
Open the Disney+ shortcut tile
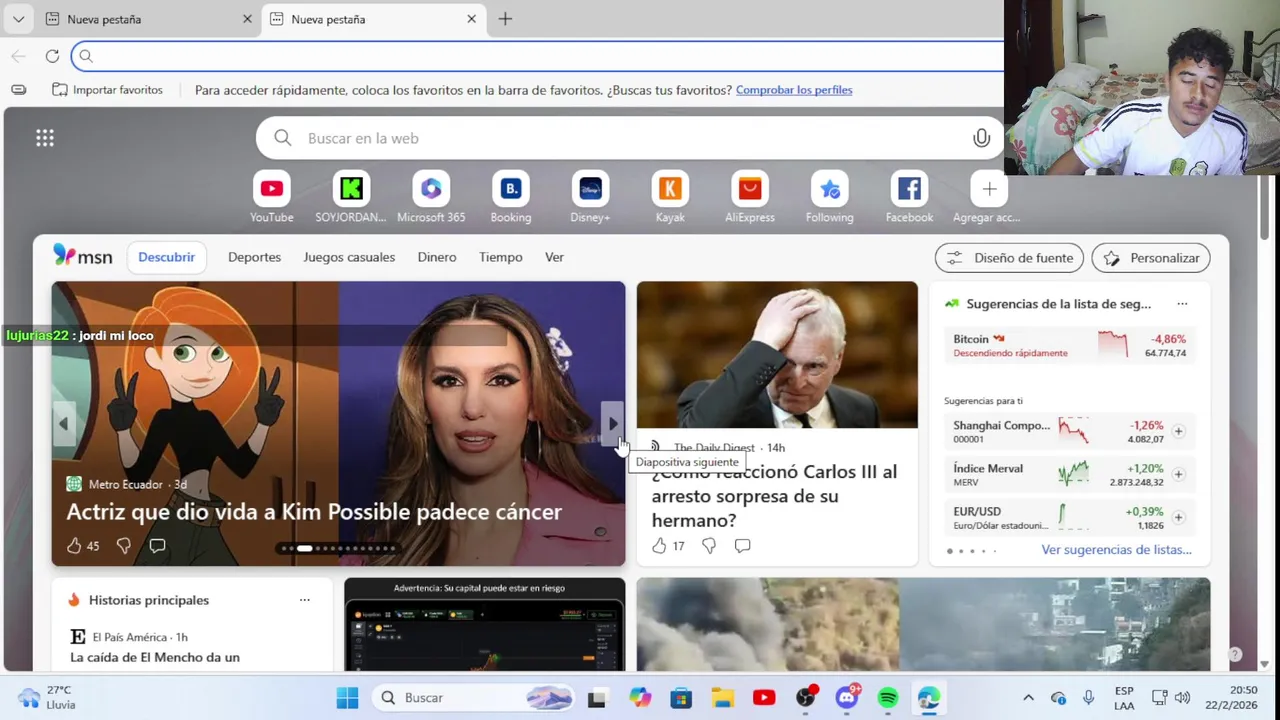pos(590,197)
